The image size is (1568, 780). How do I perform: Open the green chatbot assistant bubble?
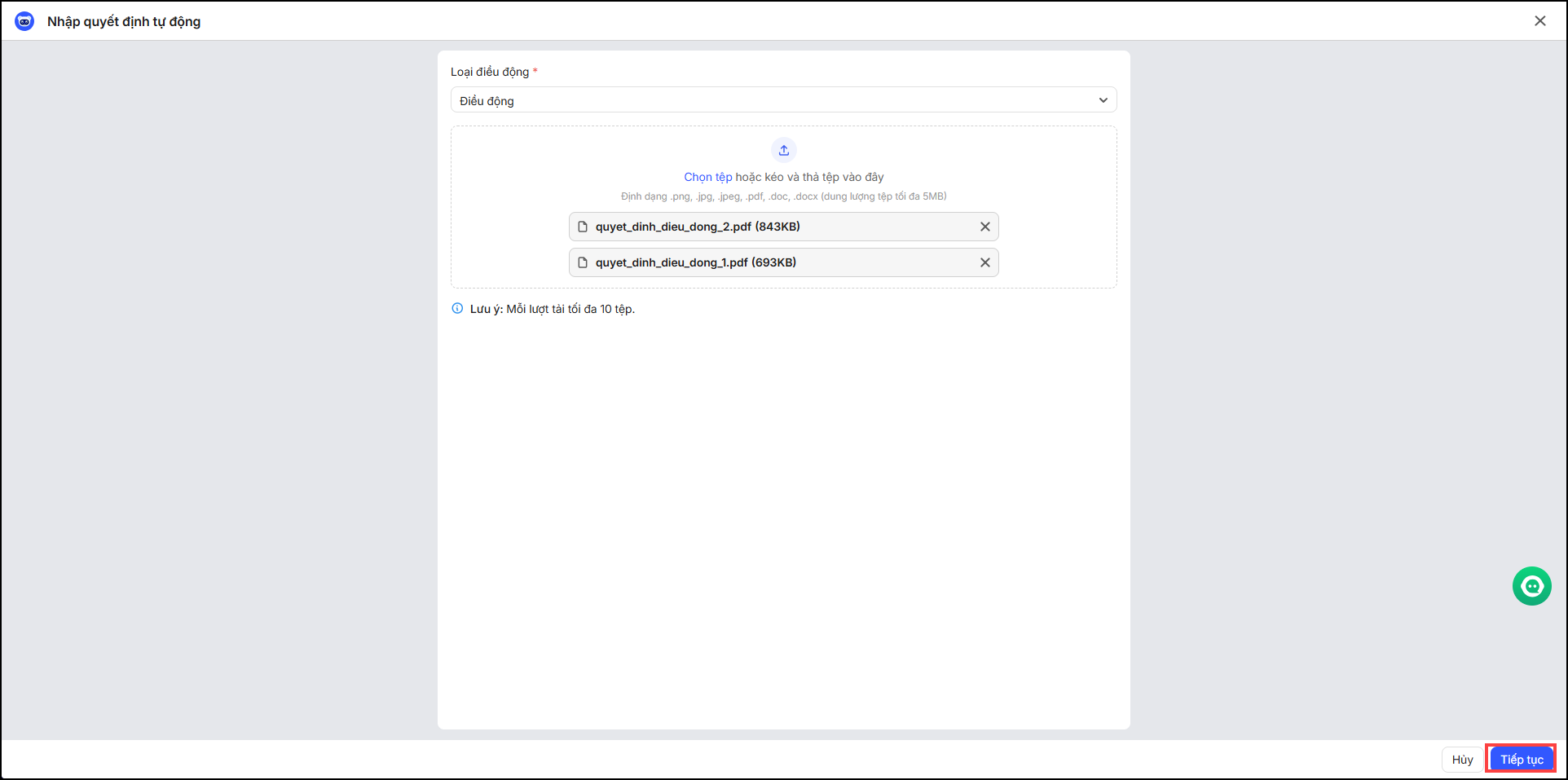click(1531, 586)
